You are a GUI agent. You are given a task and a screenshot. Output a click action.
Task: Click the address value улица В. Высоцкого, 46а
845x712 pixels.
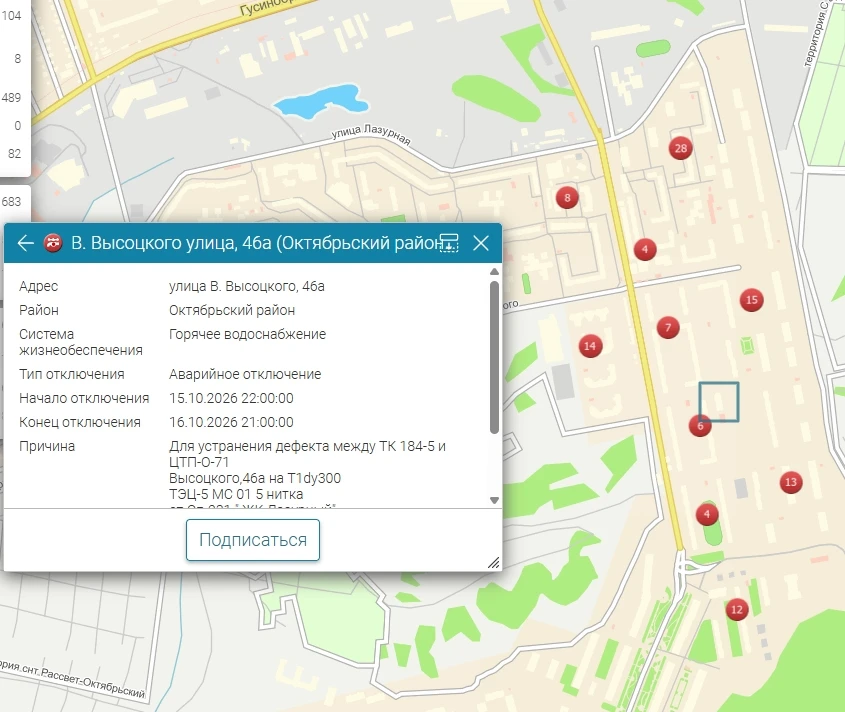coord(247,286)
